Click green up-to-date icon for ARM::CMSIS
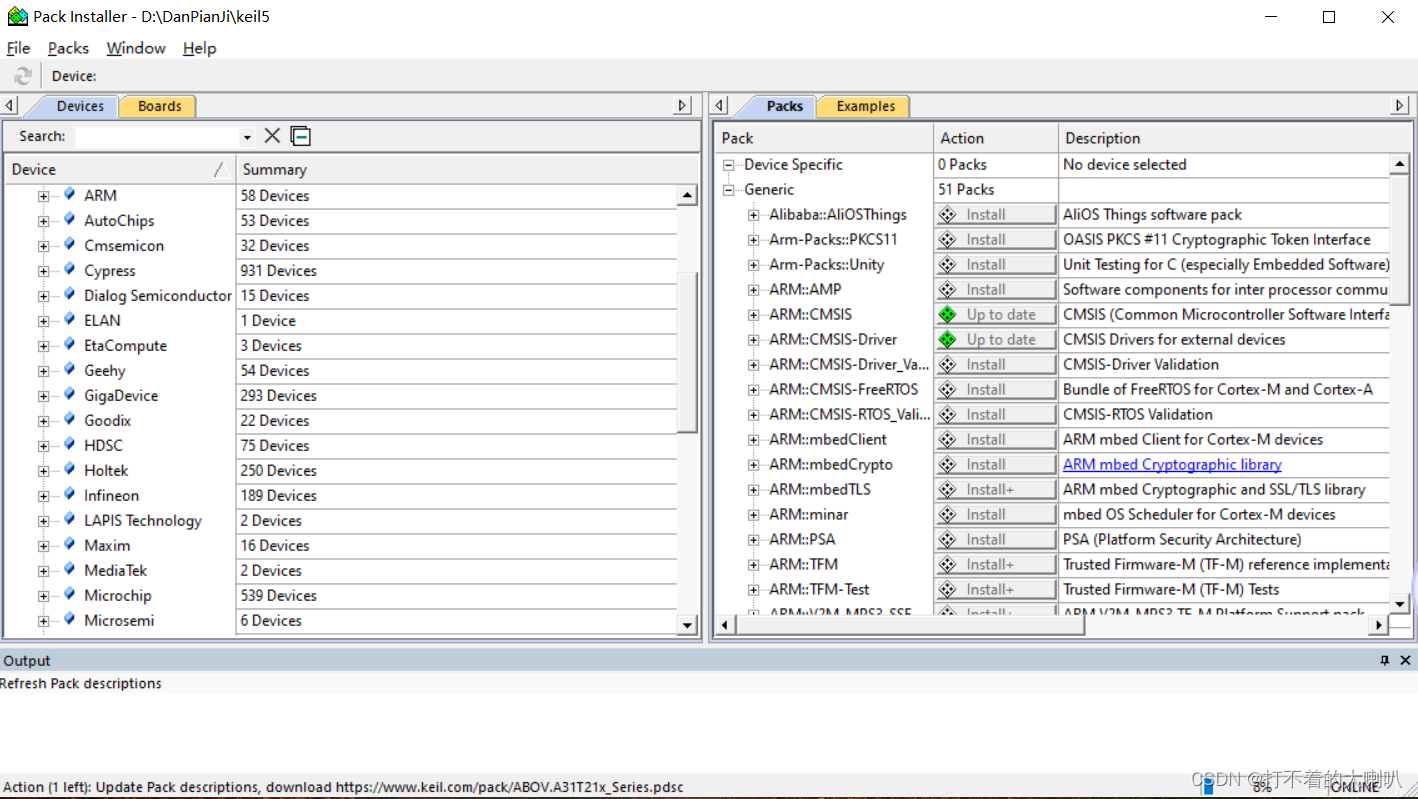The width and height of the screenshot is (1418, 799). tap(948, 314)
